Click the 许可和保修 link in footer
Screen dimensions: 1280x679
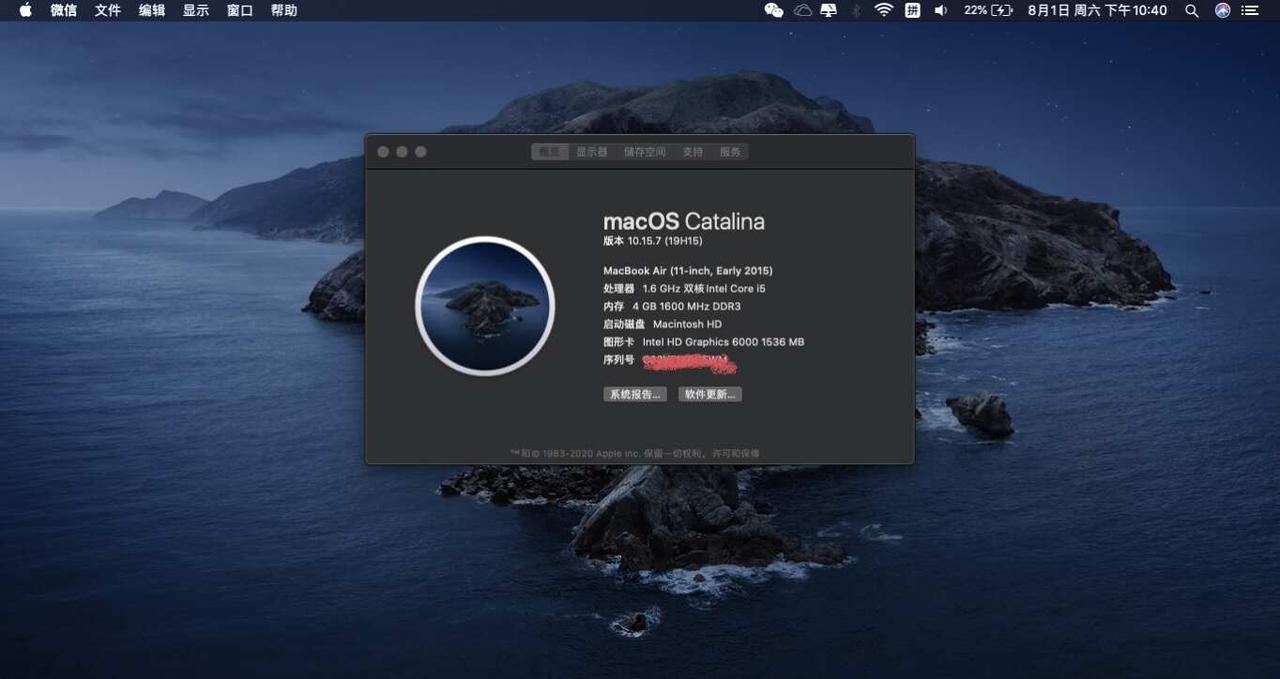(x=736, y=453)
